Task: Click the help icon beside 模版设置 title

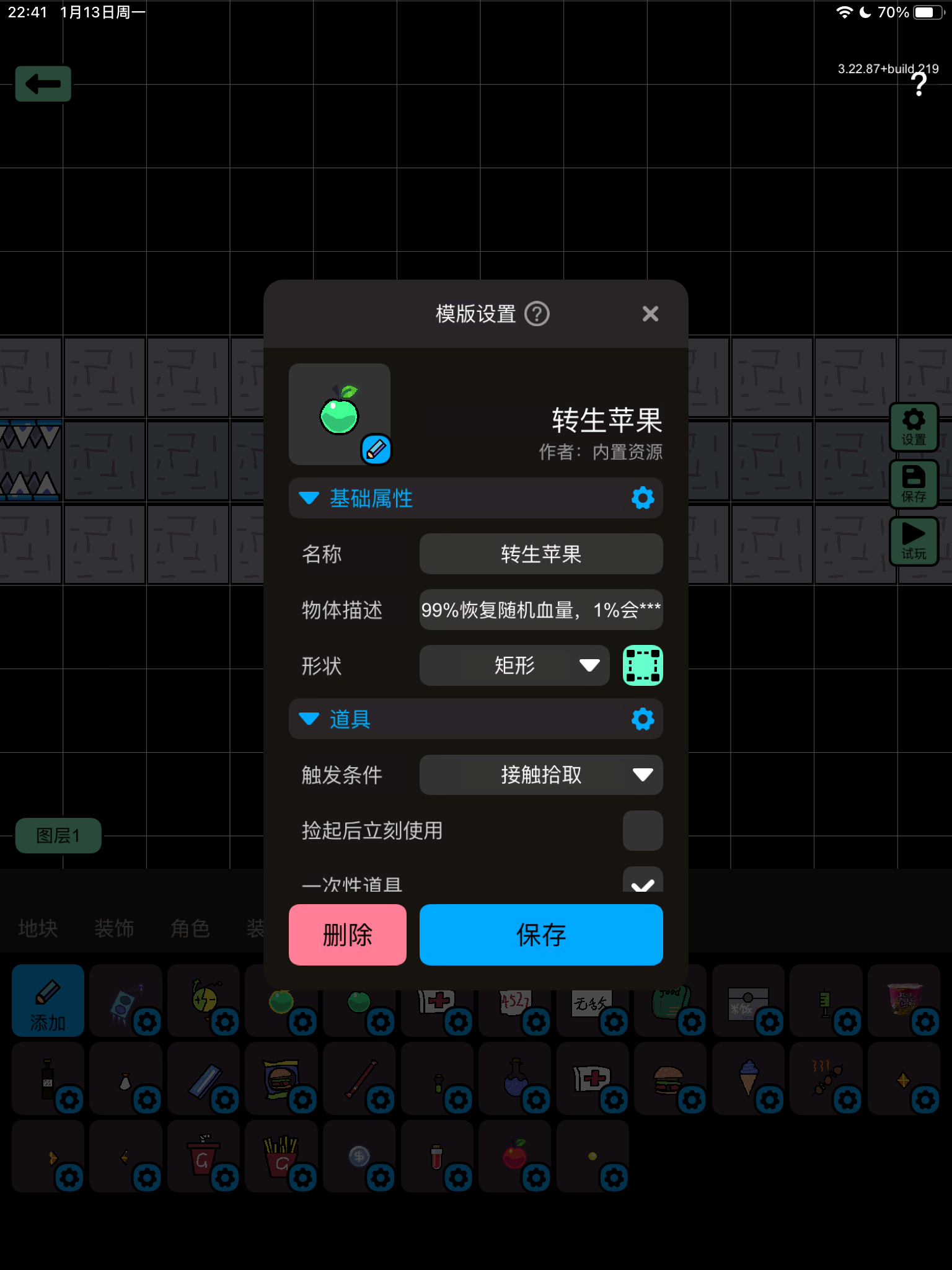Action: tap(537, 314)
